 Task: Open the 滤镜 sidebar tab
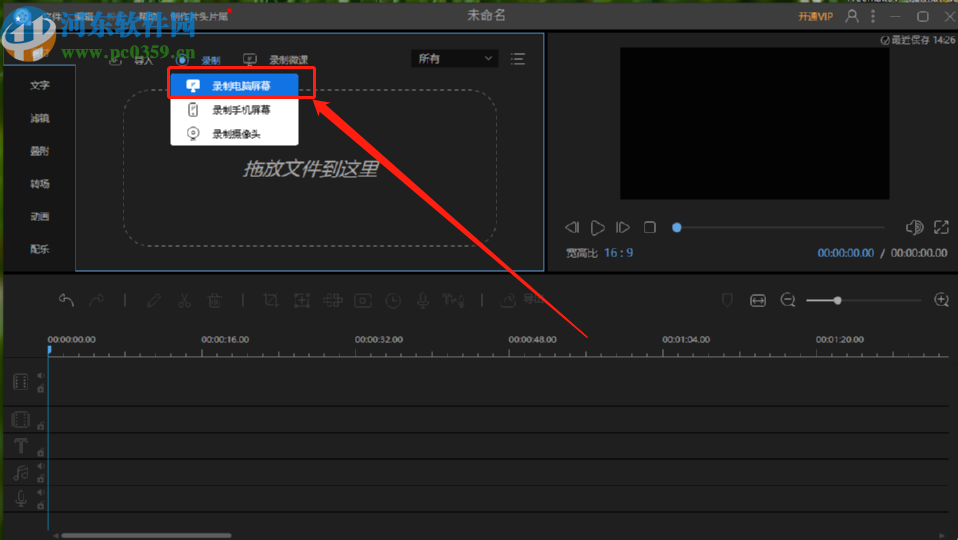[40, 119]
